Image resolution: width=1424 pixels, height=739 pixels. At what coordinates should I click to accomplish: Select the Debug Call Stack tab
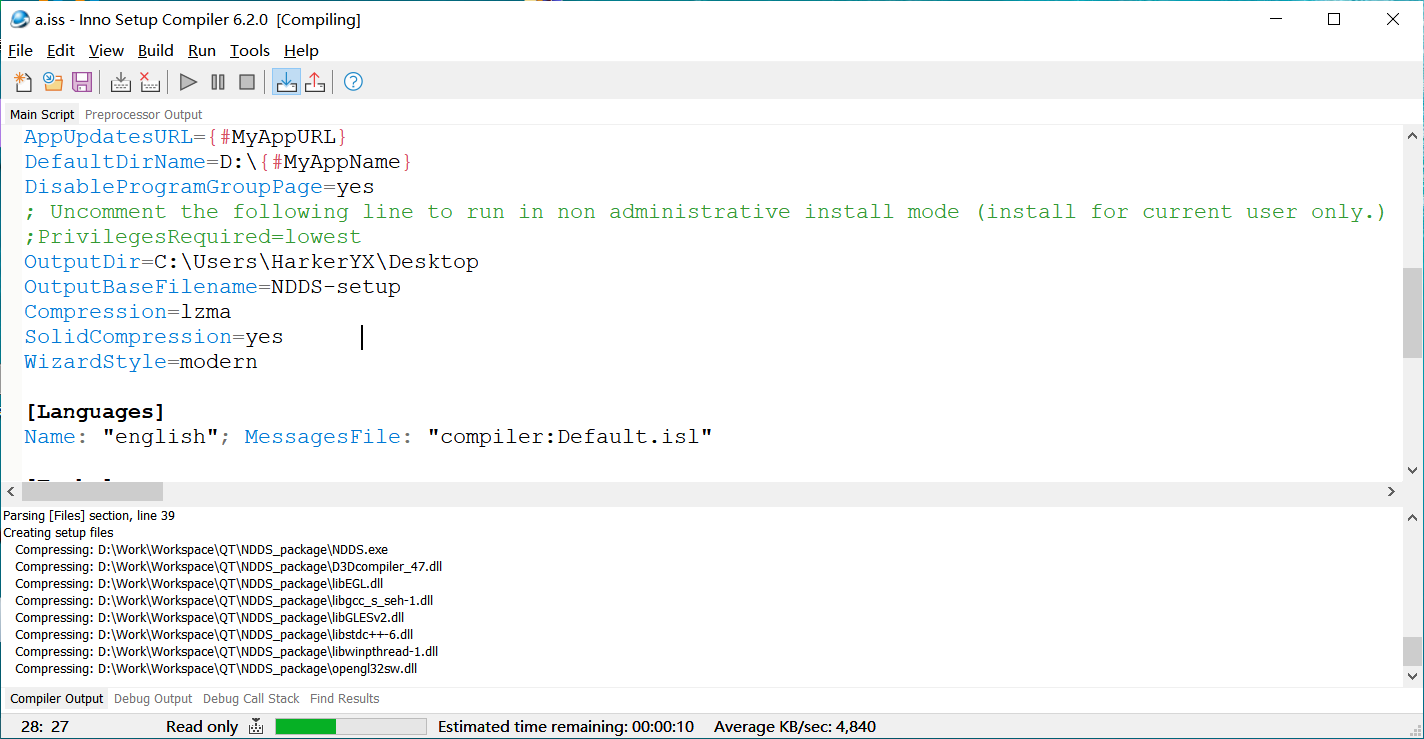point(251,699)
